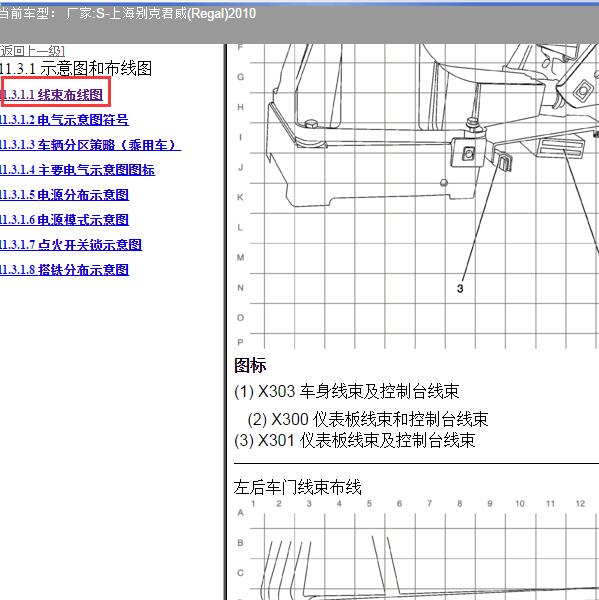Go back via 返回上一级 link
The image size is (599, 600).
click(32, 51)
